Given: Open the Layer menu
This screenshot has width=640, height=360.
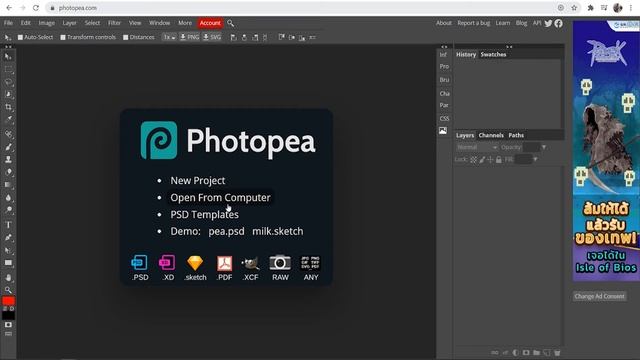Looking at the screenshot, I should (69, 23).
